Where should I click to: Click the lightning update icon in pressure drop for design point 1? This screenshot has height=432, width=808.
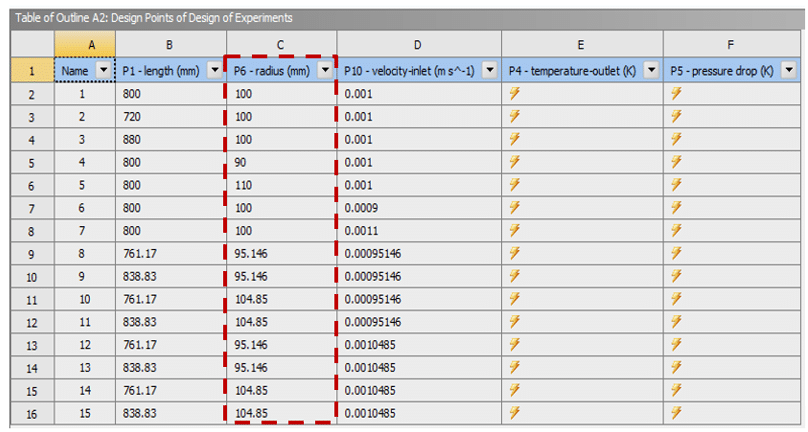(676, 93)
